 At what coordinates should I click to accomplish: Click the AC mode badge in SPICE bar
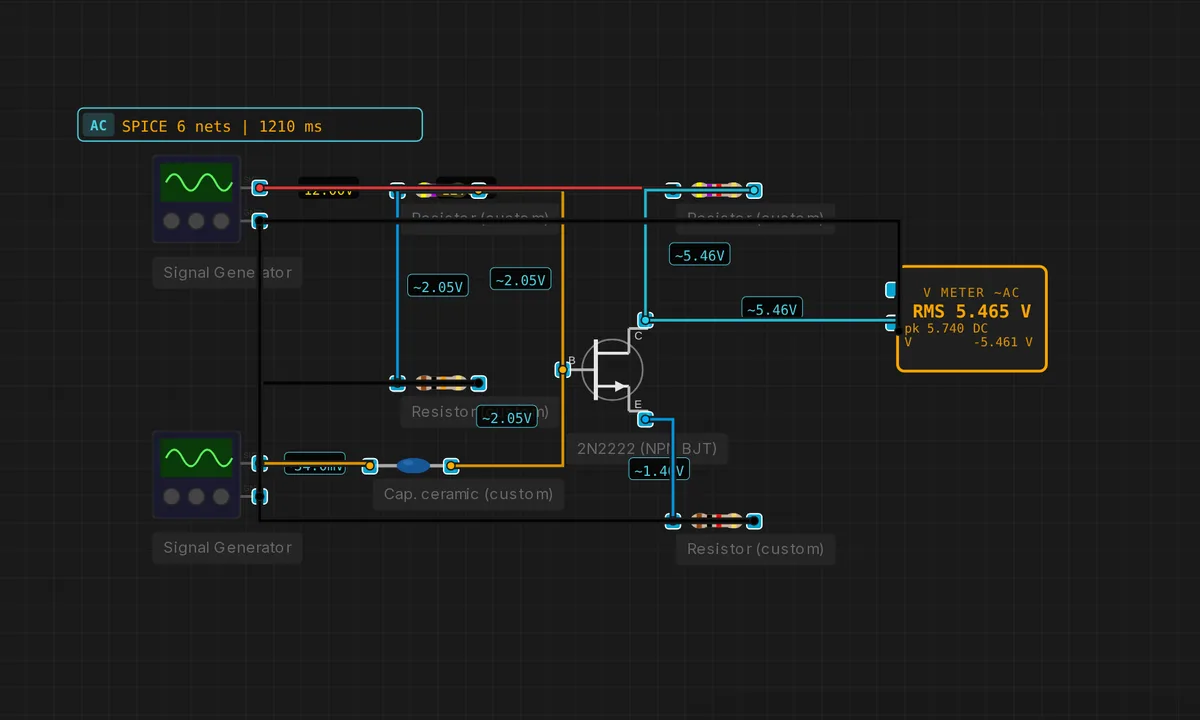click(x=98, y=126)
